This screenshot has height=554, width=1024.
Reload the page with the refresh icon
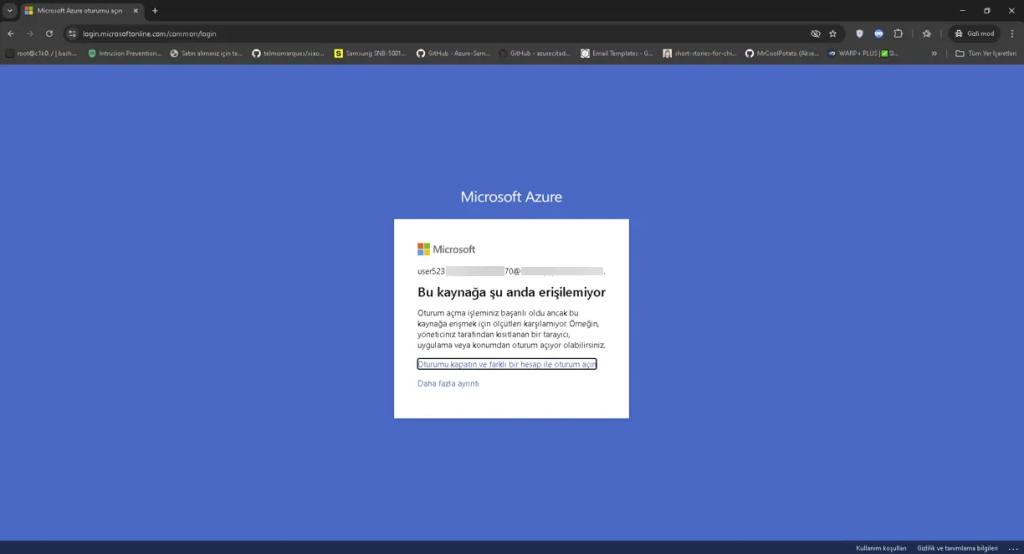point(49,33)
